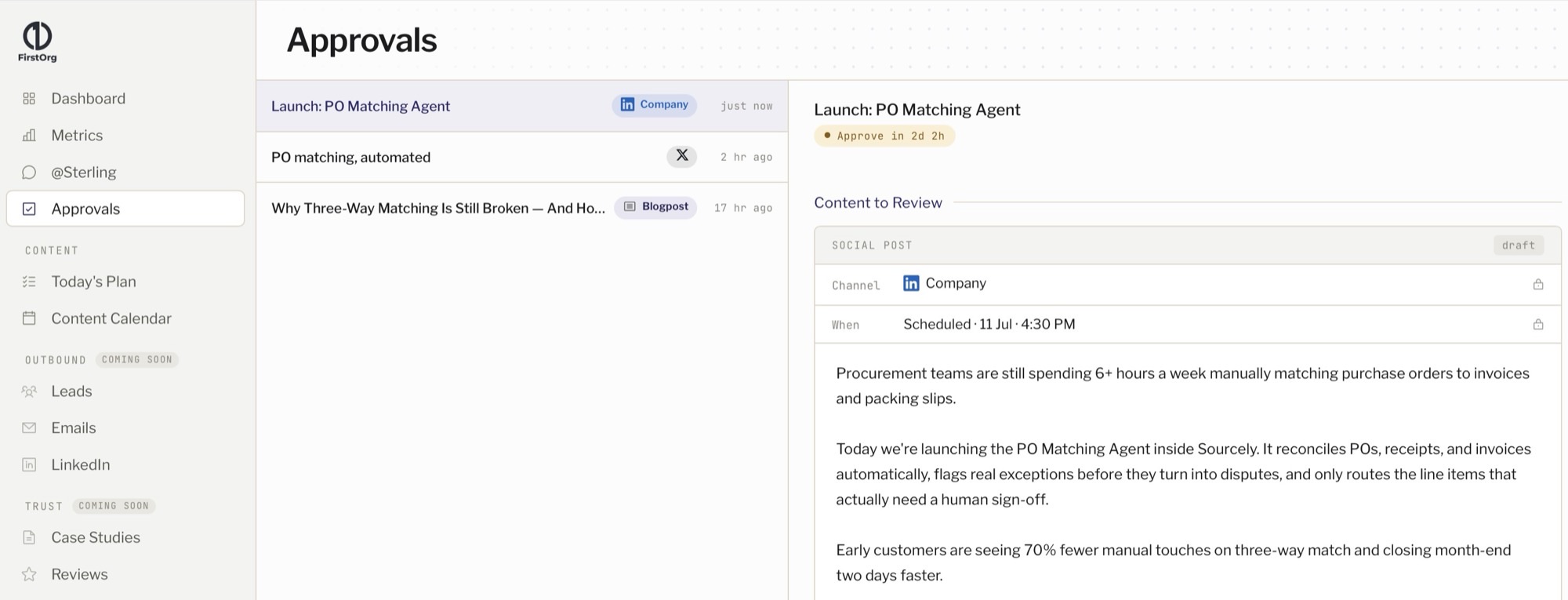Click the Blogpost badge
This screenshot has width=1568, height=600.
click(x=655, y=207)
